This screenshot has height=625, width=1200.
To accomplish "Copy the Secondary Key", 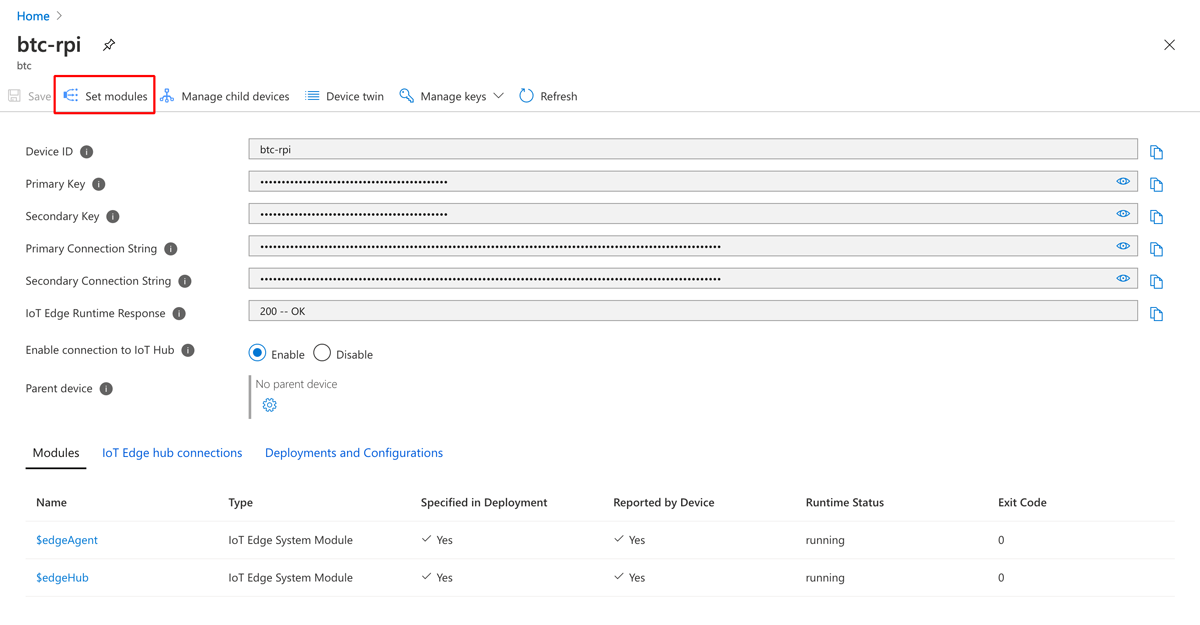I will pos(1156,217).
